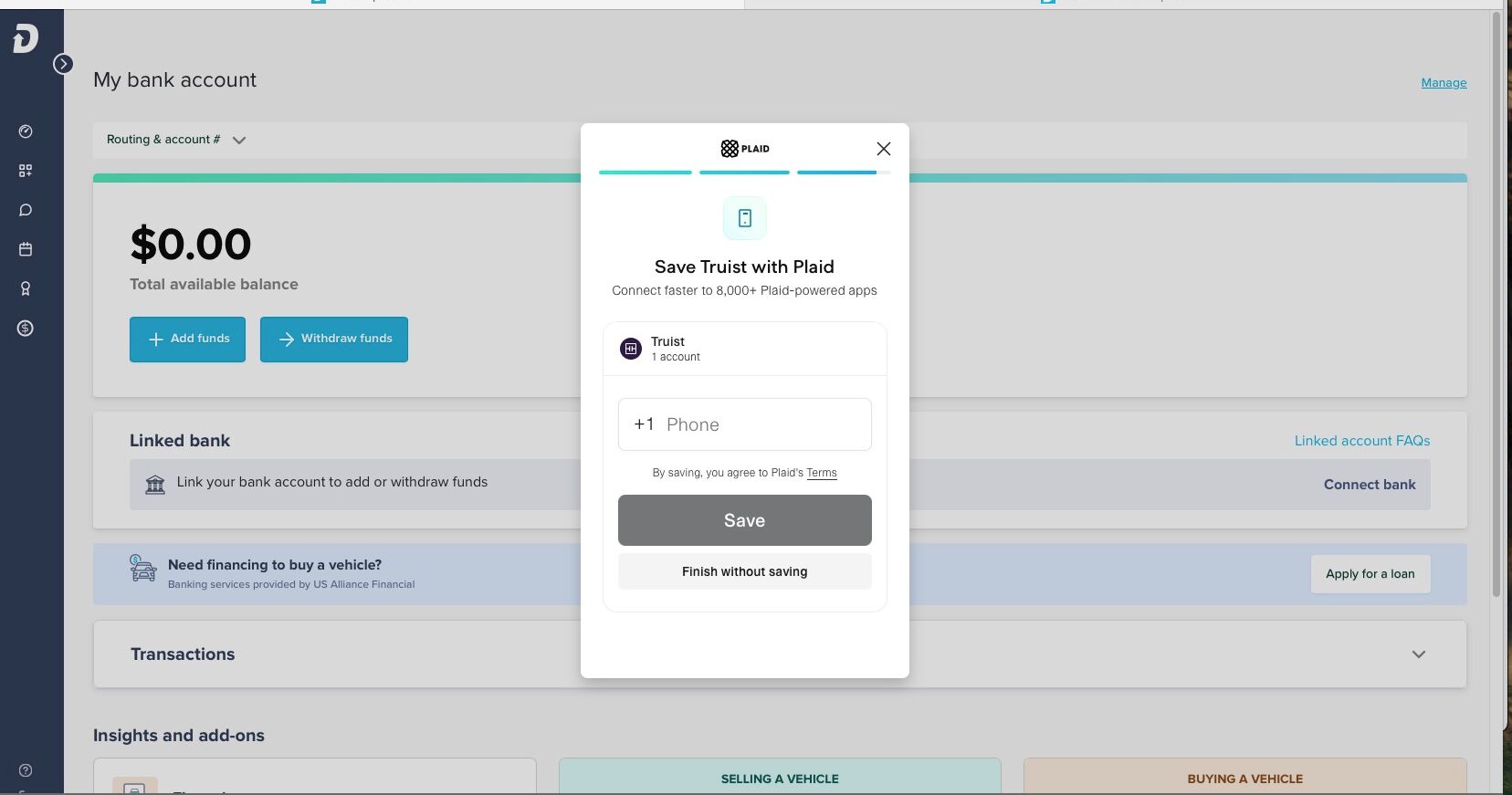Image resolution: width=1512 pixels, height=795 pixels.
Task: Click the vehicle financing car icon
Action: click(143, 569)
